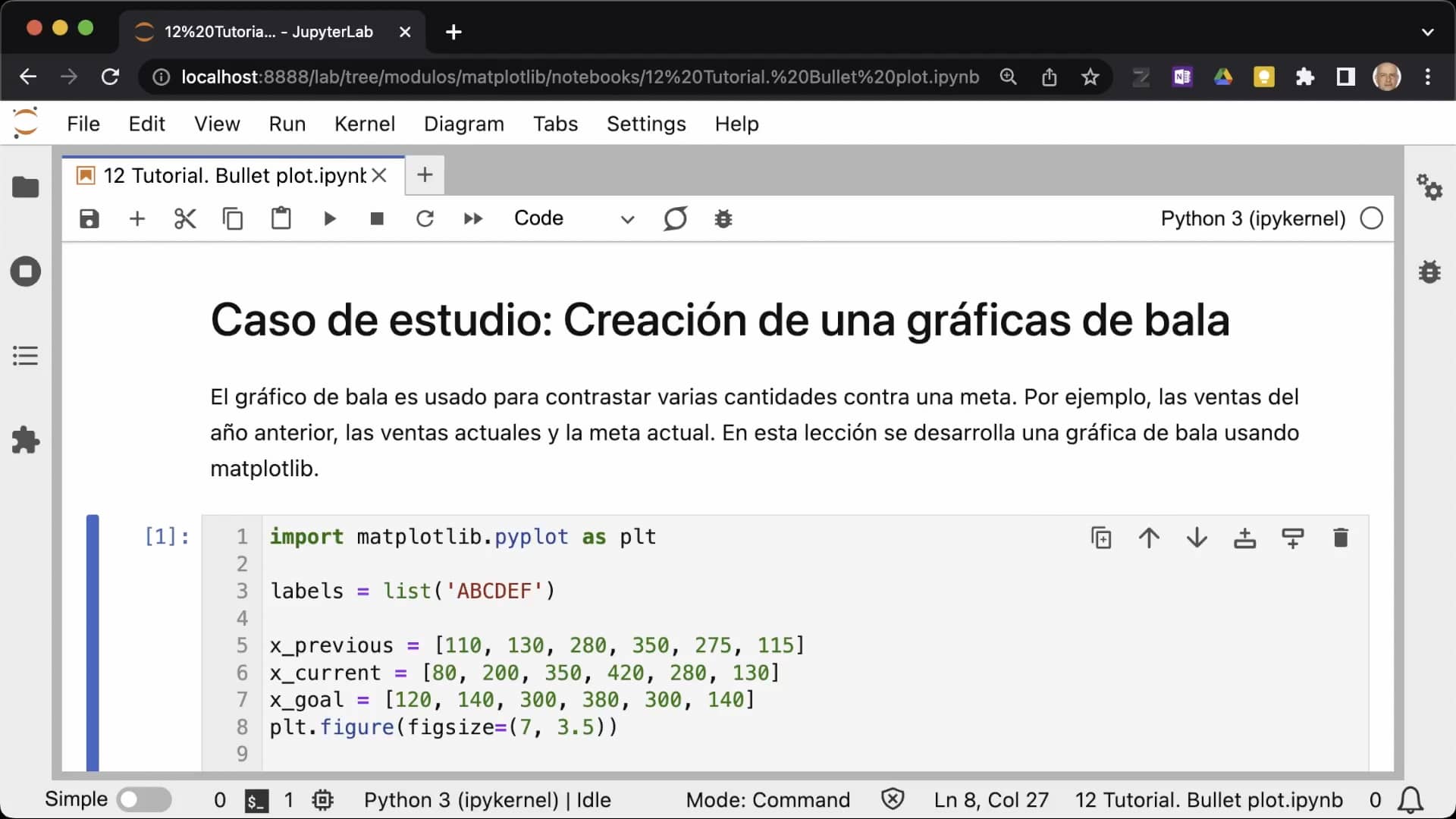This screenshot has height=819, width=1456.
Task: Run the selected cell with the play button
Action: (329, 219)
